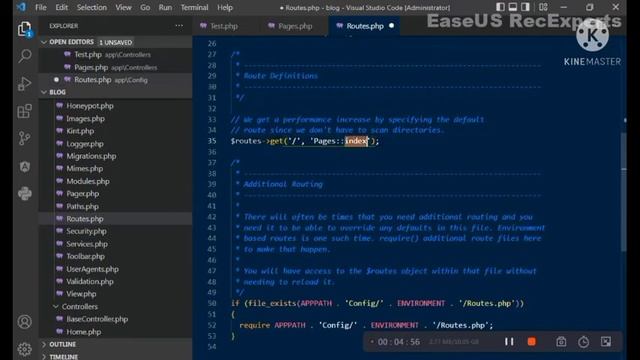
Task: Open the Help menu
Action: pyautogui.click(x=224, y=7)
